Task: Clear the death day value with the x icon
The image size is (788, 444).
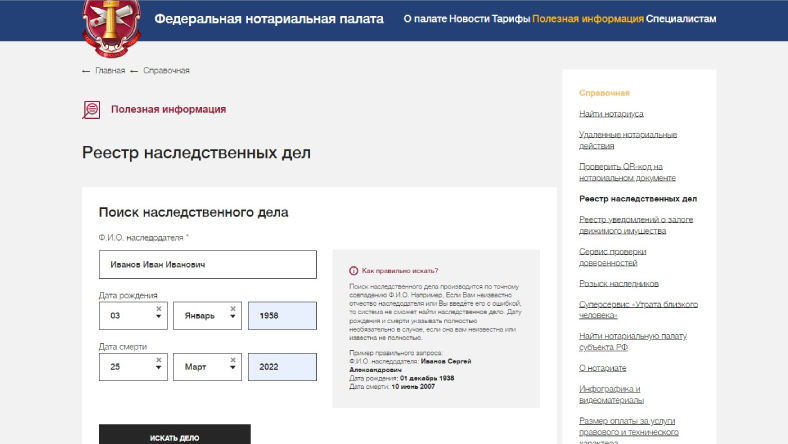Action: (159, 360)
